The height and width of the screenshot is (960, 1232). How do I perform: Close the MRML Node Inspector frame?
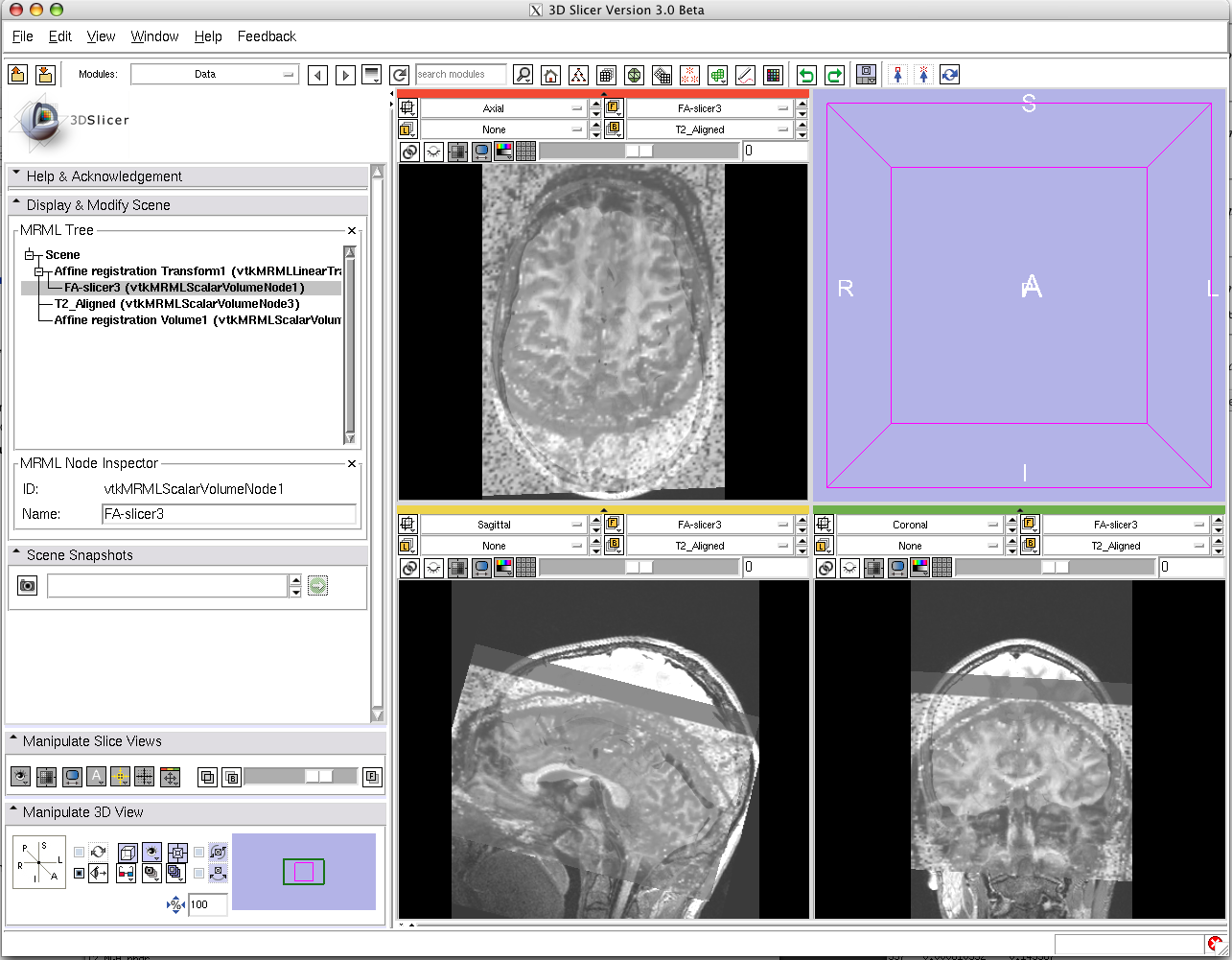[x=352, y=464]
